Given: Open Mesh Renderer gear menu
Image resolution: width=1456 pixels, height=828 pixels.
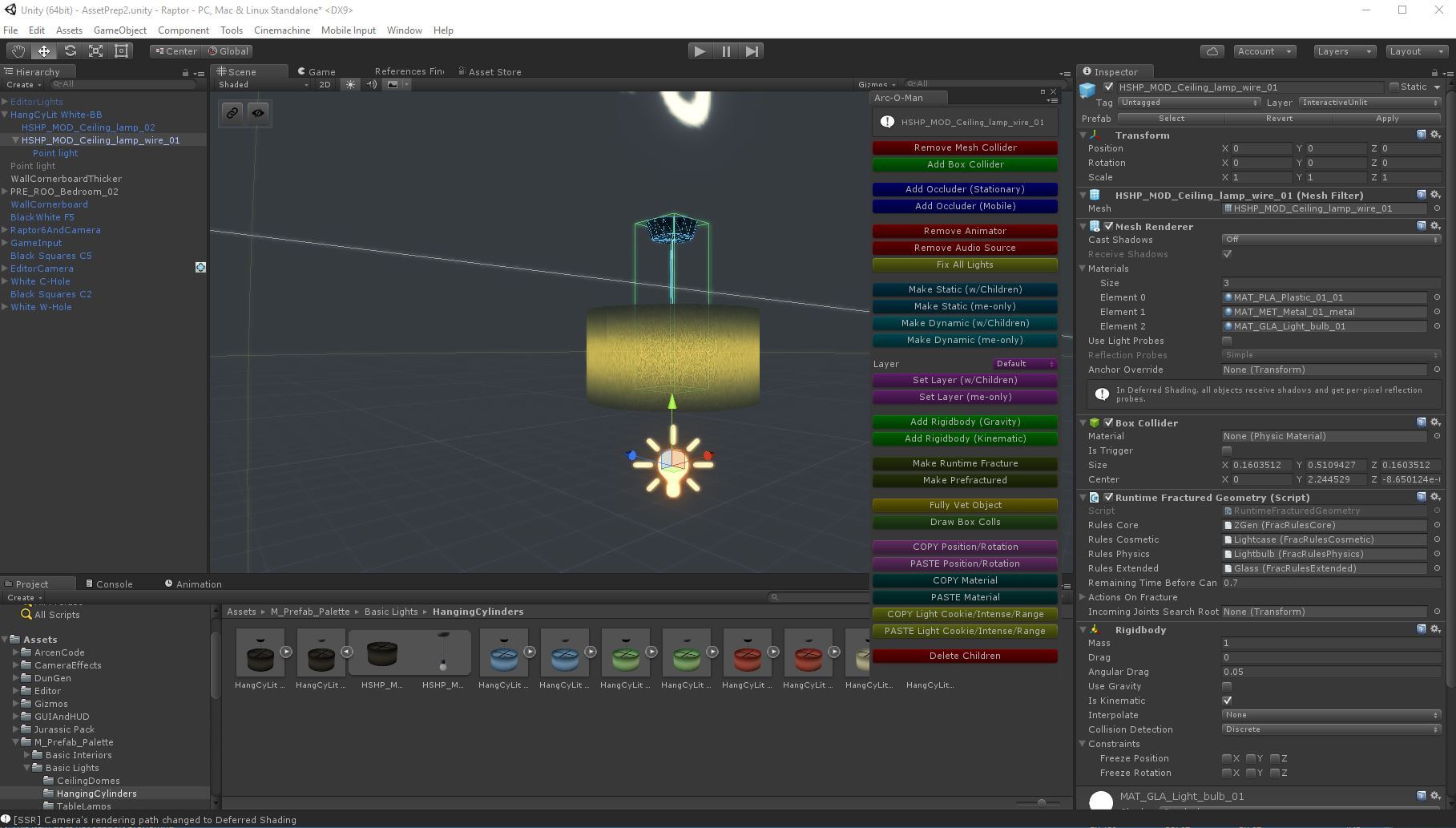Looking at the screenshot, I should tap(1436, 226).
